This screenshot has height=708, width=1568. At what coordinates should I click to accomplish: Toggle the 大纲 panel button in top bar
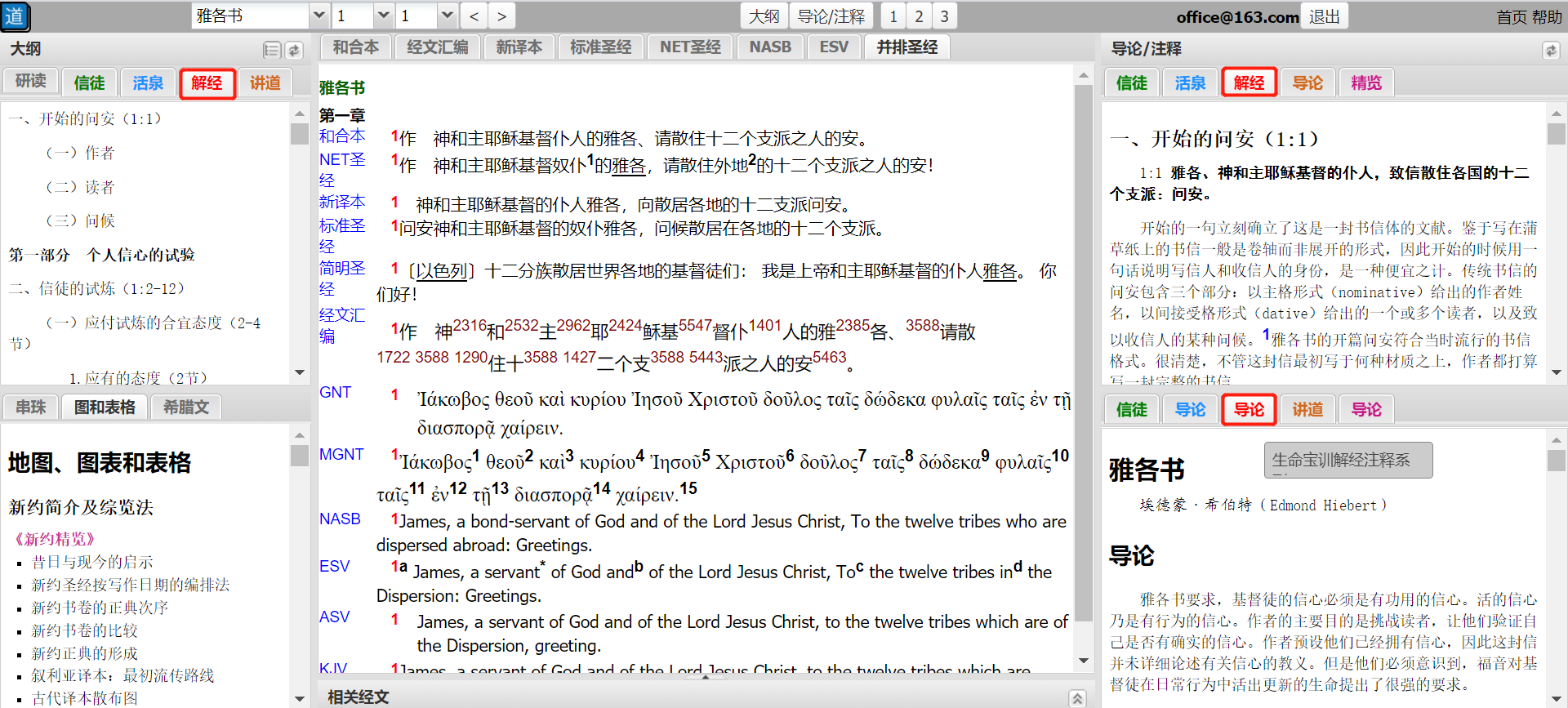click(x=764, y=16)
